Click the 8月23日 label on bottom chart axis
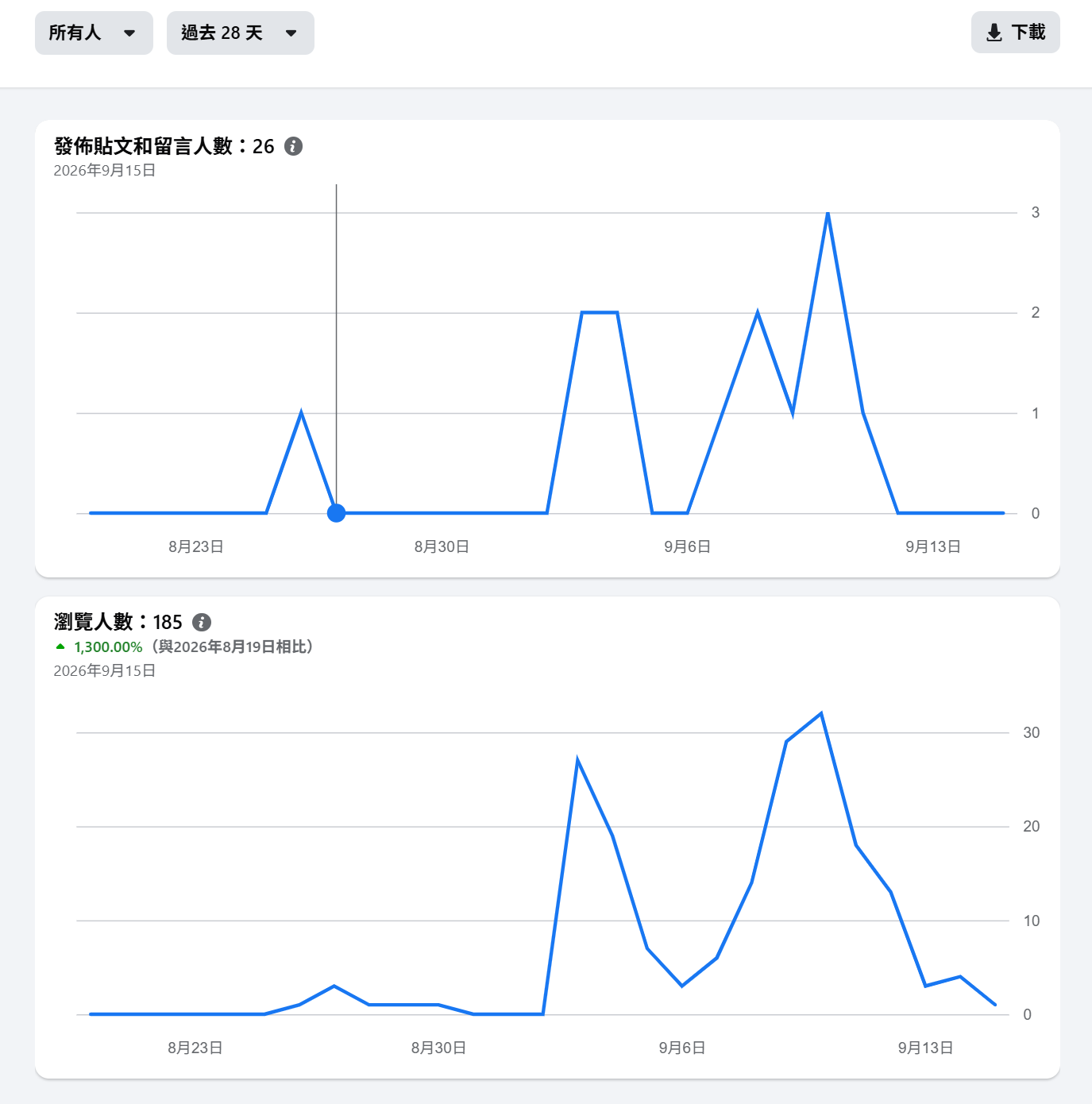Screen dimensions: 1092x1104 (x=195, y=1048)
